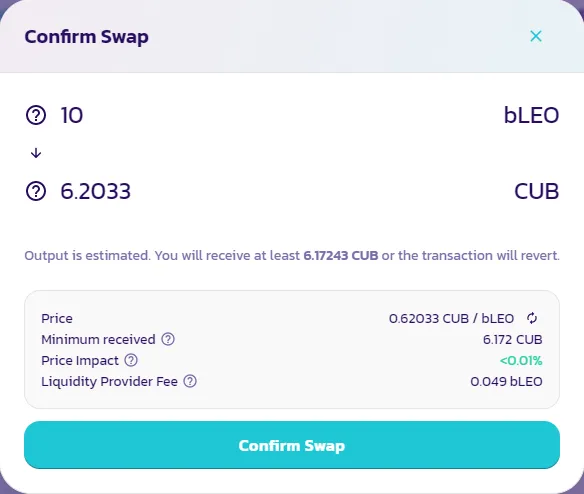Select the 6.2033 output amount

click(96, 191)
